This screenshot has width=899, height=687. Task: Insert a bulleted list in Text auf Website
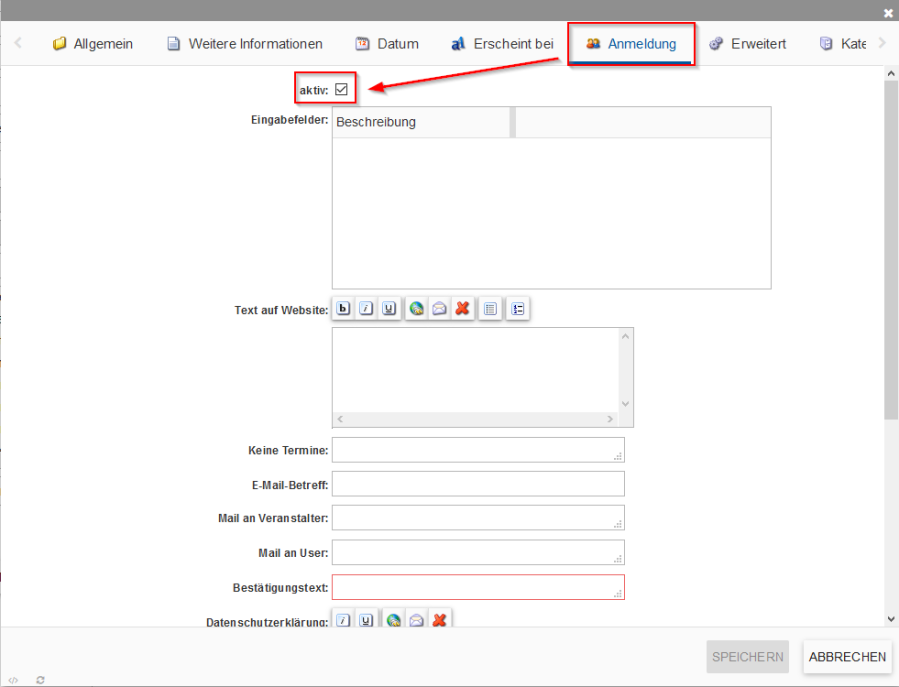(x=490, y=309)
